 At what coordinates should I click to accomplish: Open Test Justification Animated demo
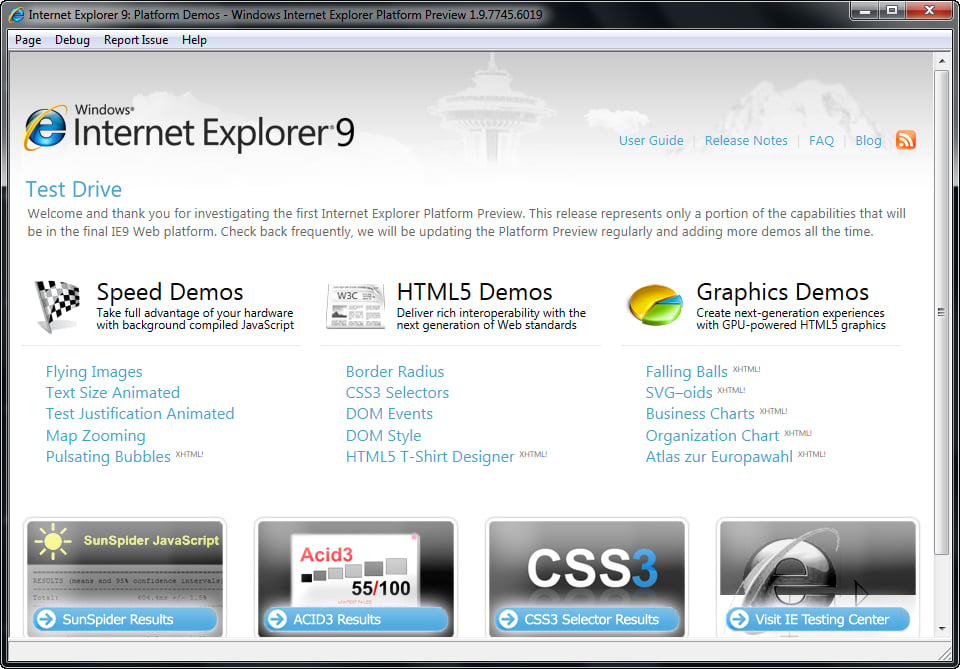140,414
